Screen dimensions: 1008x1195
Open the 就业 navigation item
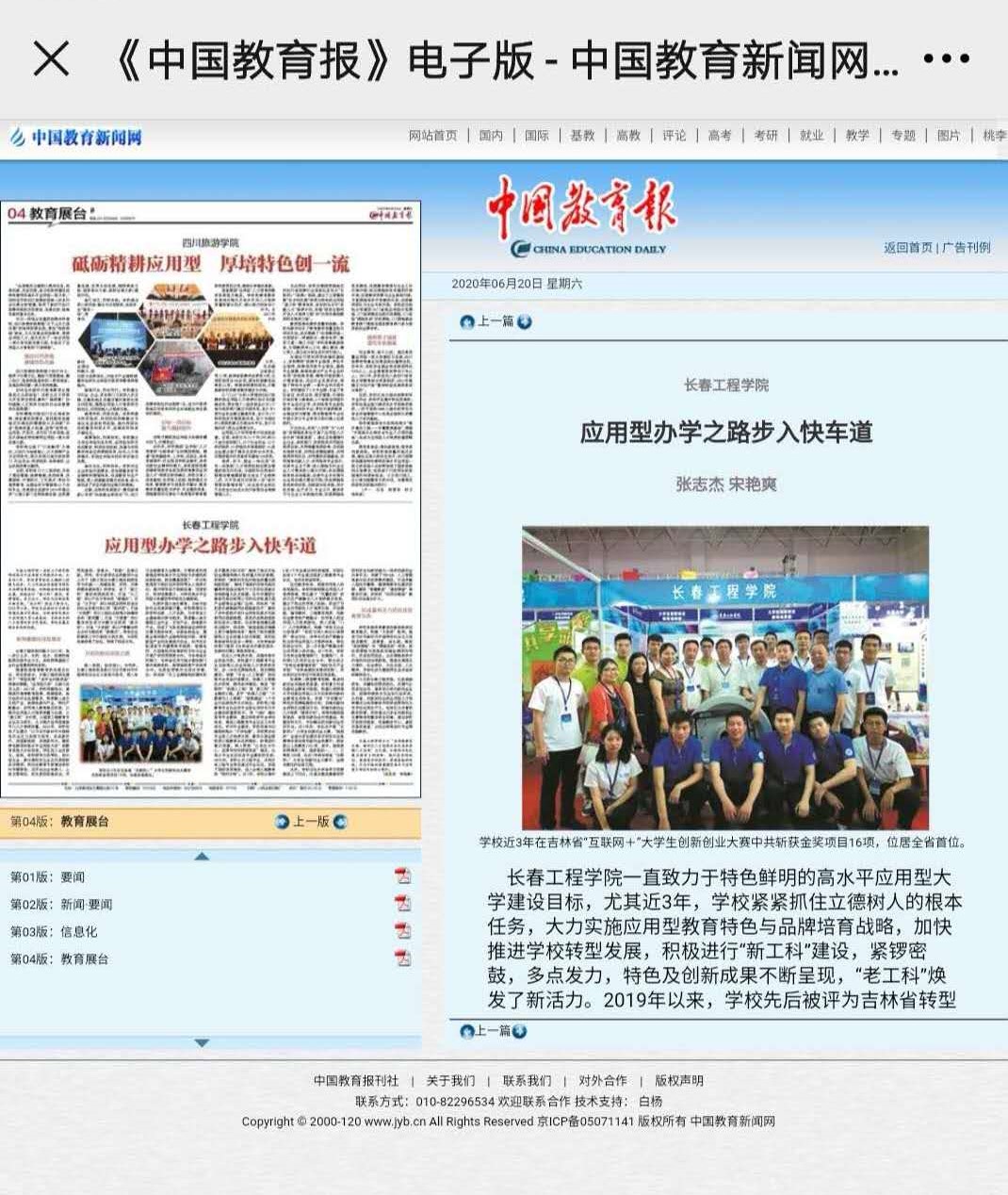812,136
